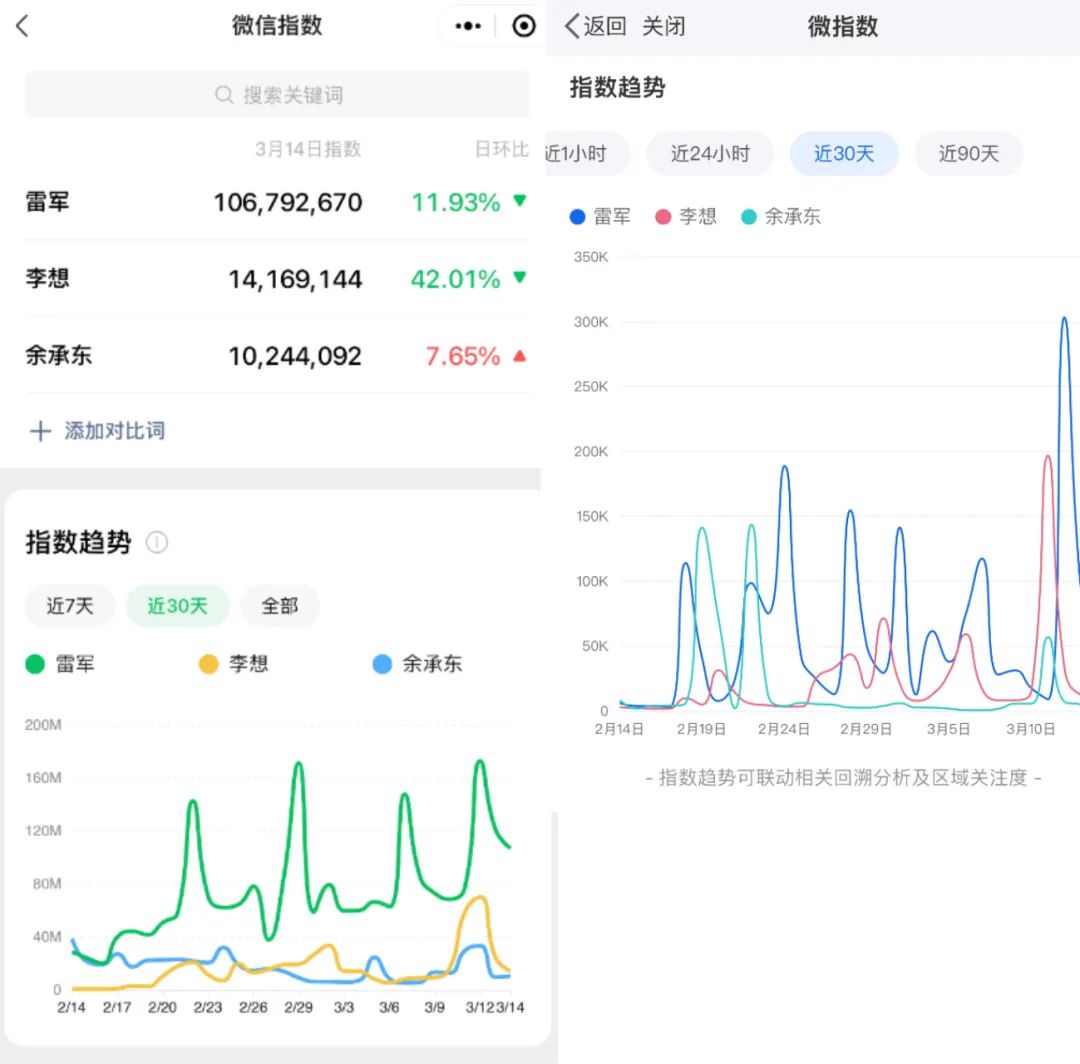Click the 106,792,670 index value

pos(288,202)
